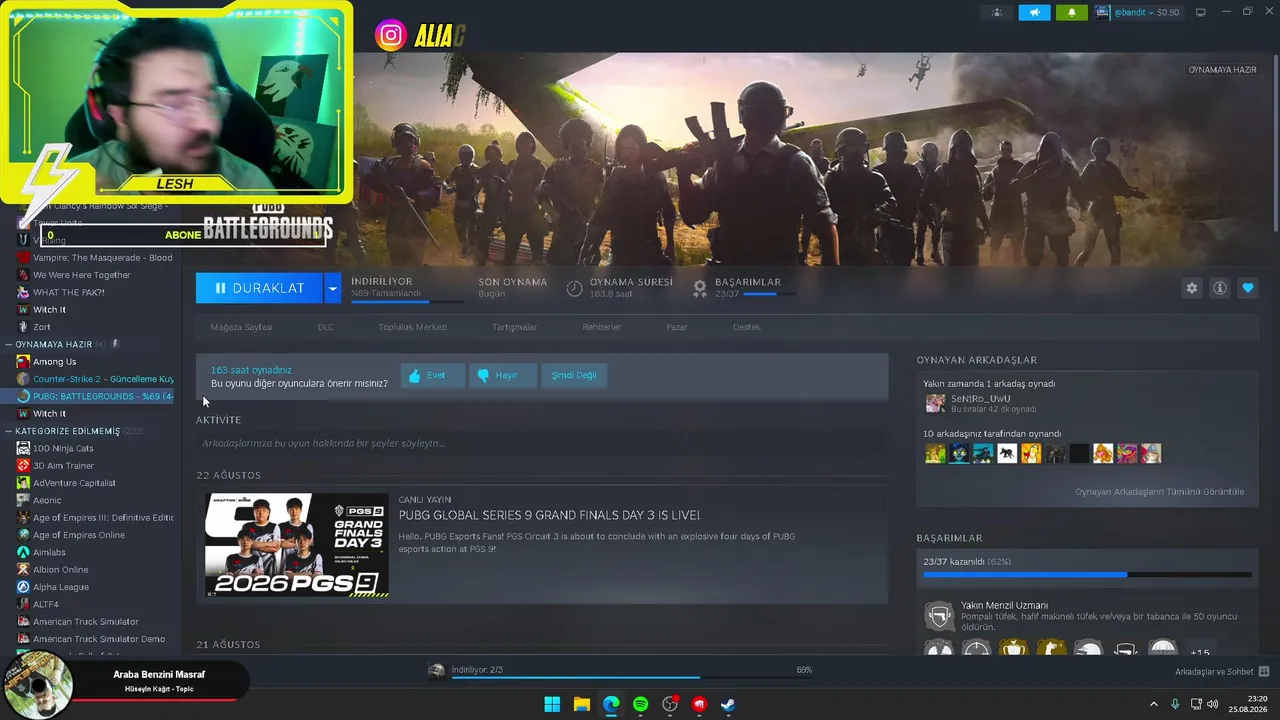
Task: Open game info icon
Action: click(1219, 288)
